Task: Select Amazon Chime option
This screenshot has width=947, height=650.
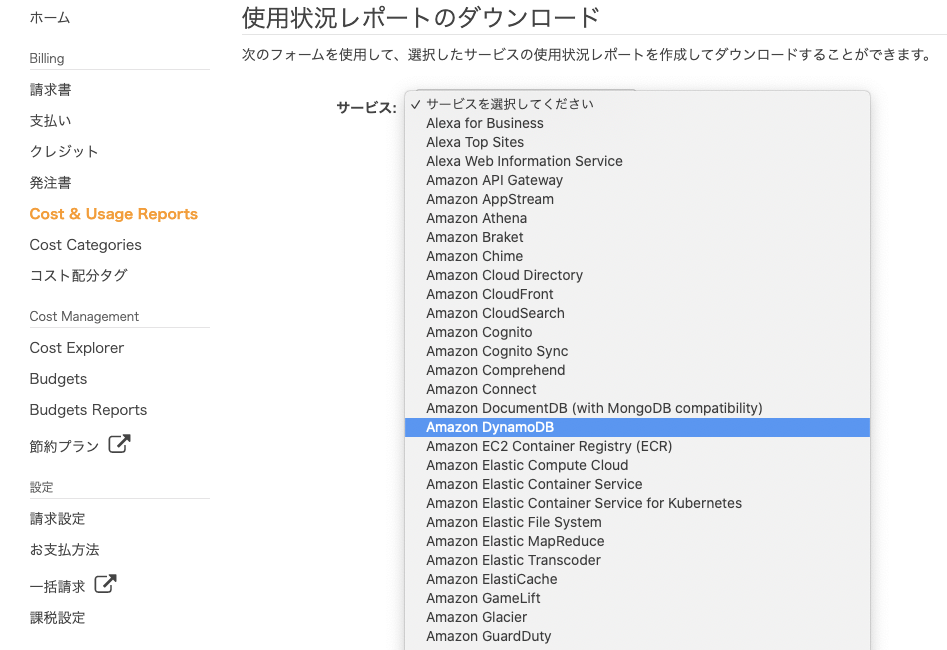Action: pyautogui.click(x=637, y=256)
